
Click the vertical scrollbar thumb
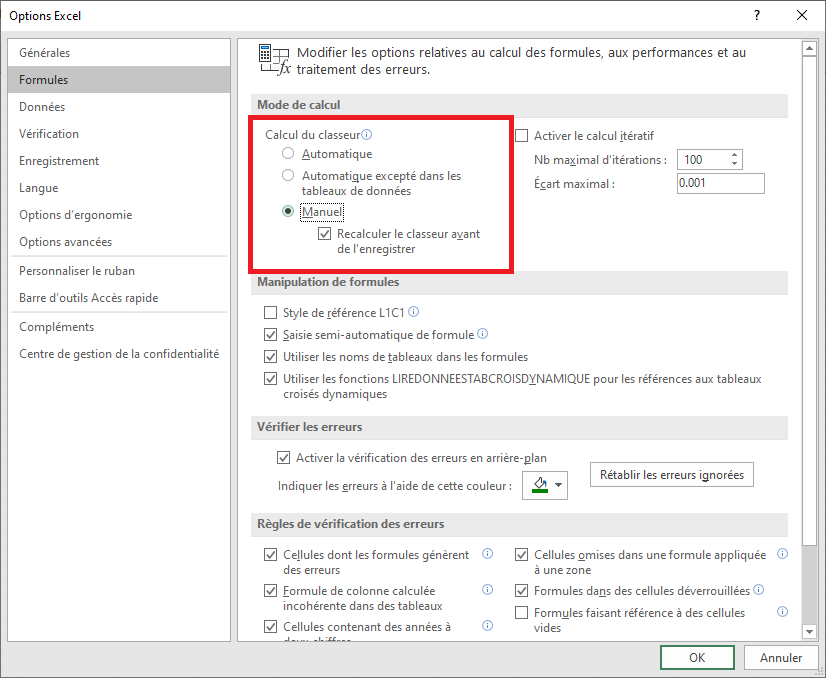pyautogui.click(x=809, y=301)
